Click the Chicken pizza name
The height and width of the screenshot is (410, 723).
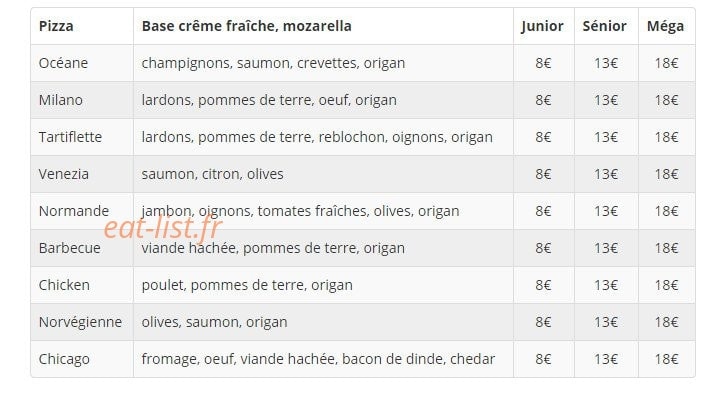pyautogui.click(x=64, y=285)
